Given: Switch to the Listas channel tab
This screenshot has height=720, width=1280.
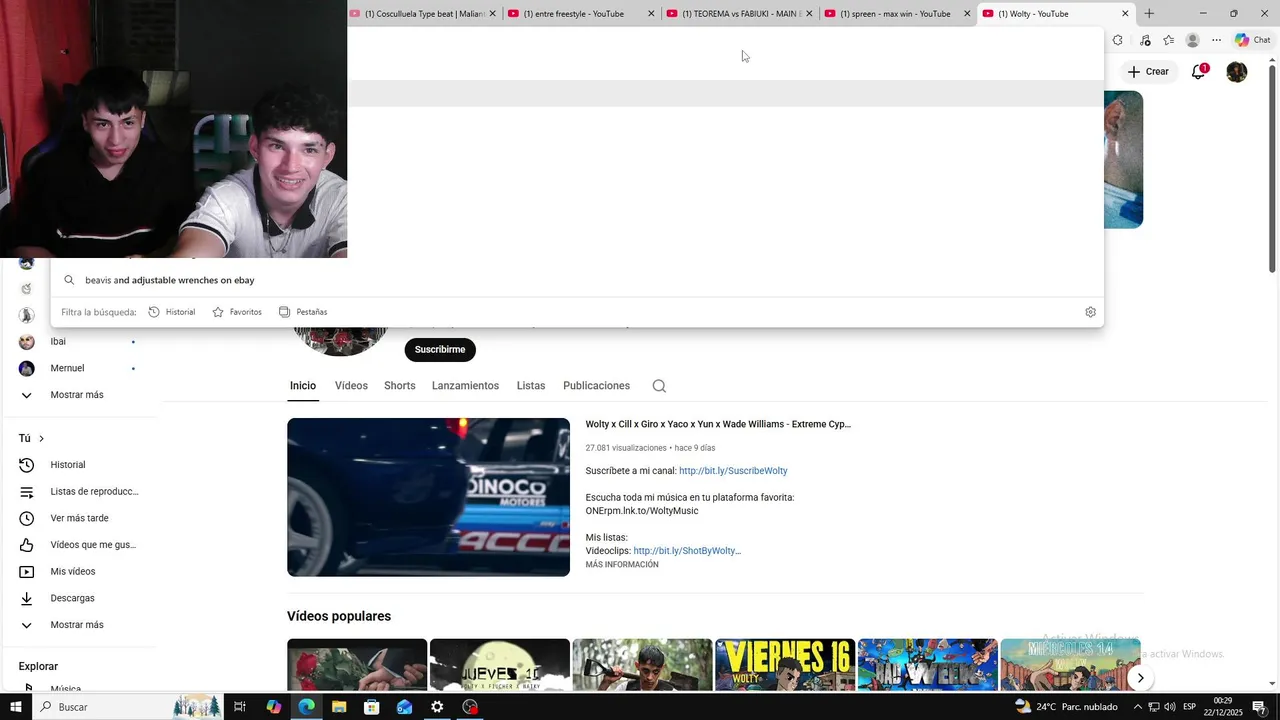Looking at the screenshot, I should pyautogui.click(x=531, y=386).
